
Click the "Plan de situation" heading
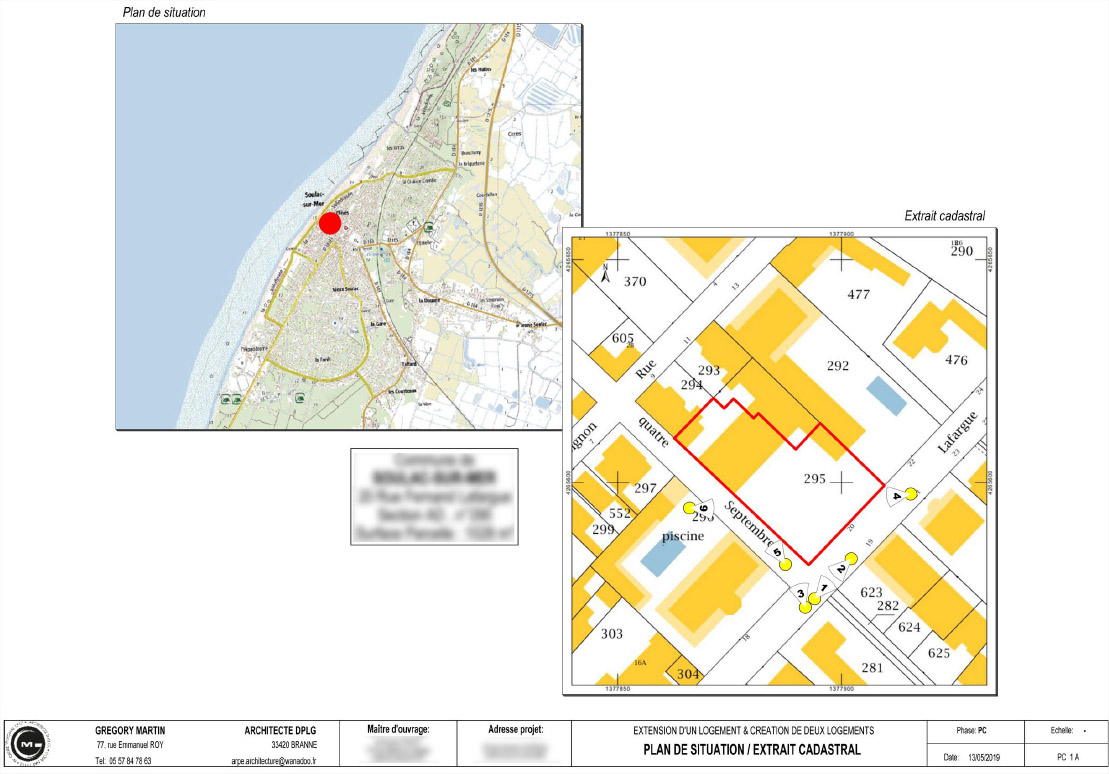pos(165,13)
